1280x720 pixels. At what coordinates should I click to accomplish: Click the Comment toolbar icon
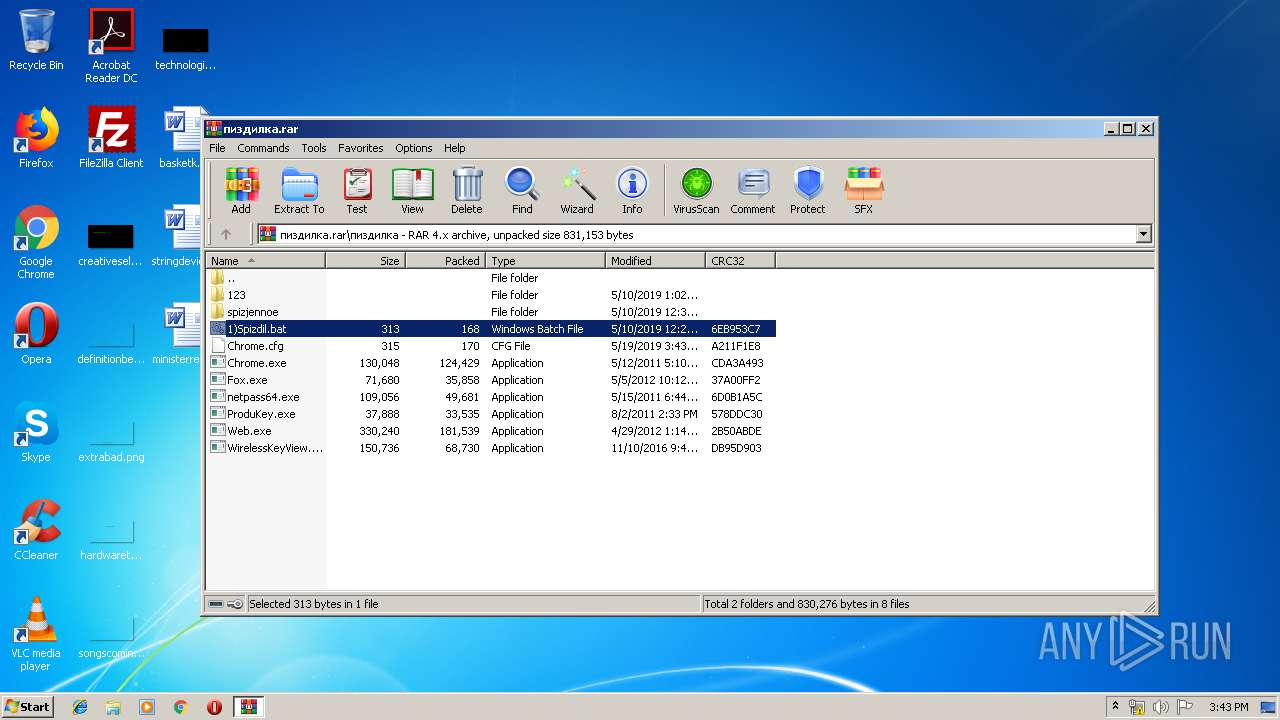click(x=753, y=191)
